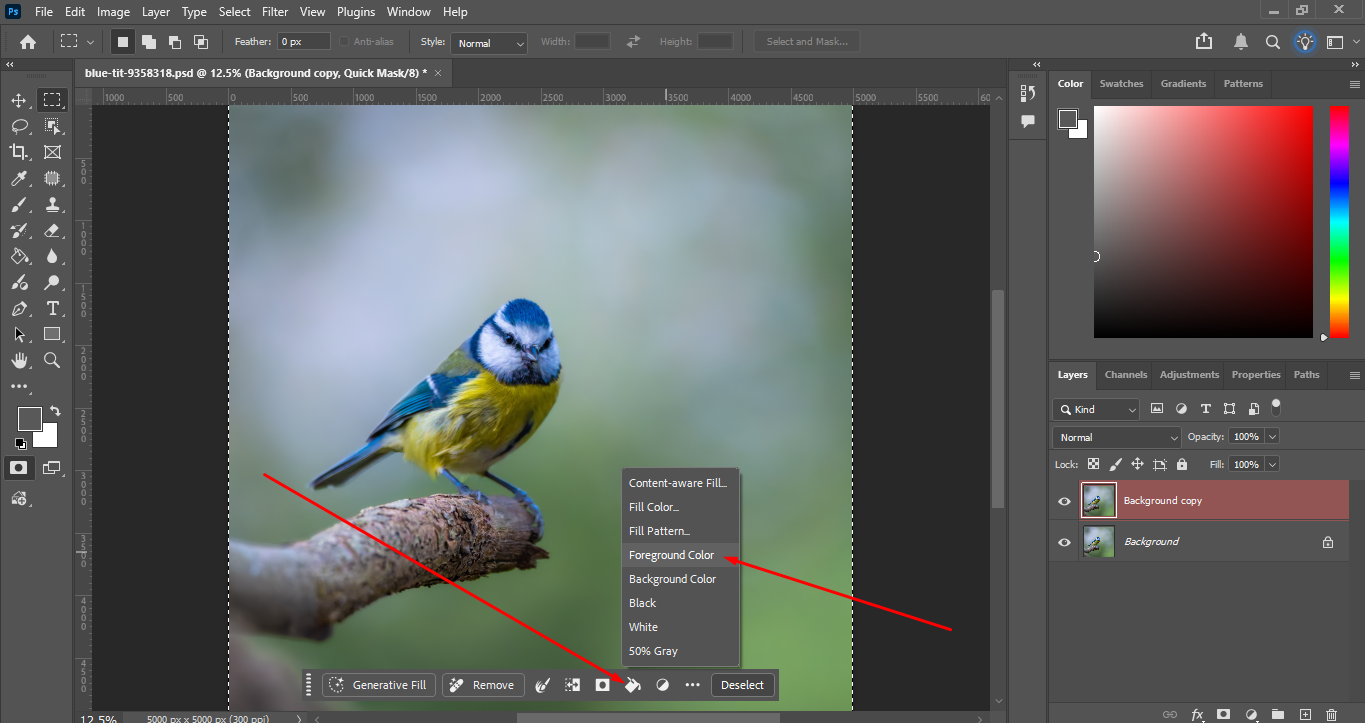Choose Foreground Color from the fill menu

(672, 554)
